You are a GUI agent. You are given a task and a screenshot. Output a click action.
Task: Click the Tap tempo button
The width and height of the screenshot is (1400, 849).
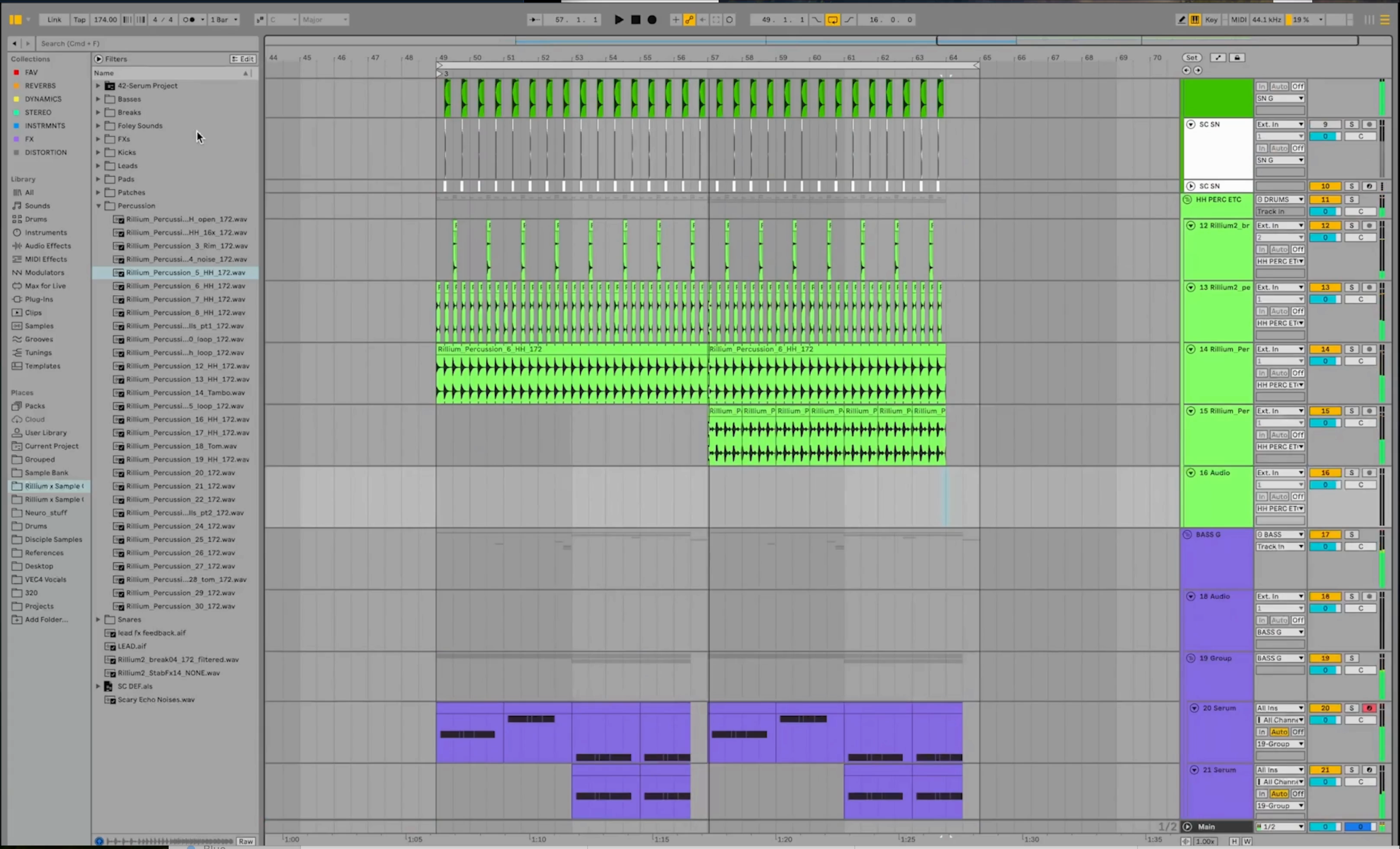[x=80, y=19]
